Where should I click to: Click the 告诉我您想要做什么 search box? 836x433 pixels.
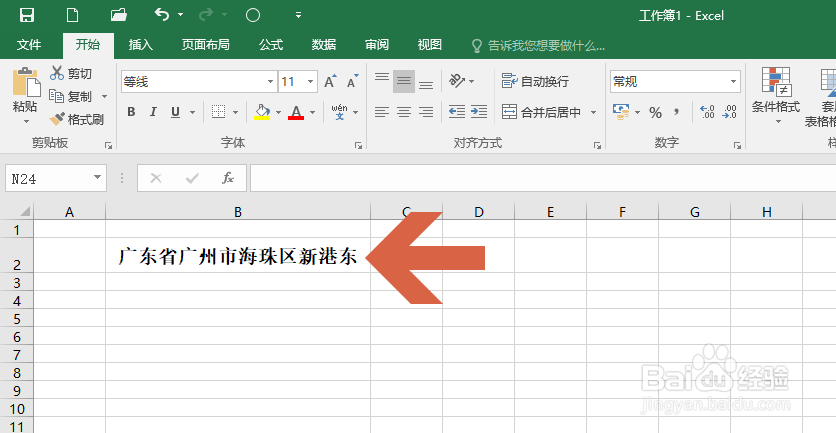pos(539,45)
